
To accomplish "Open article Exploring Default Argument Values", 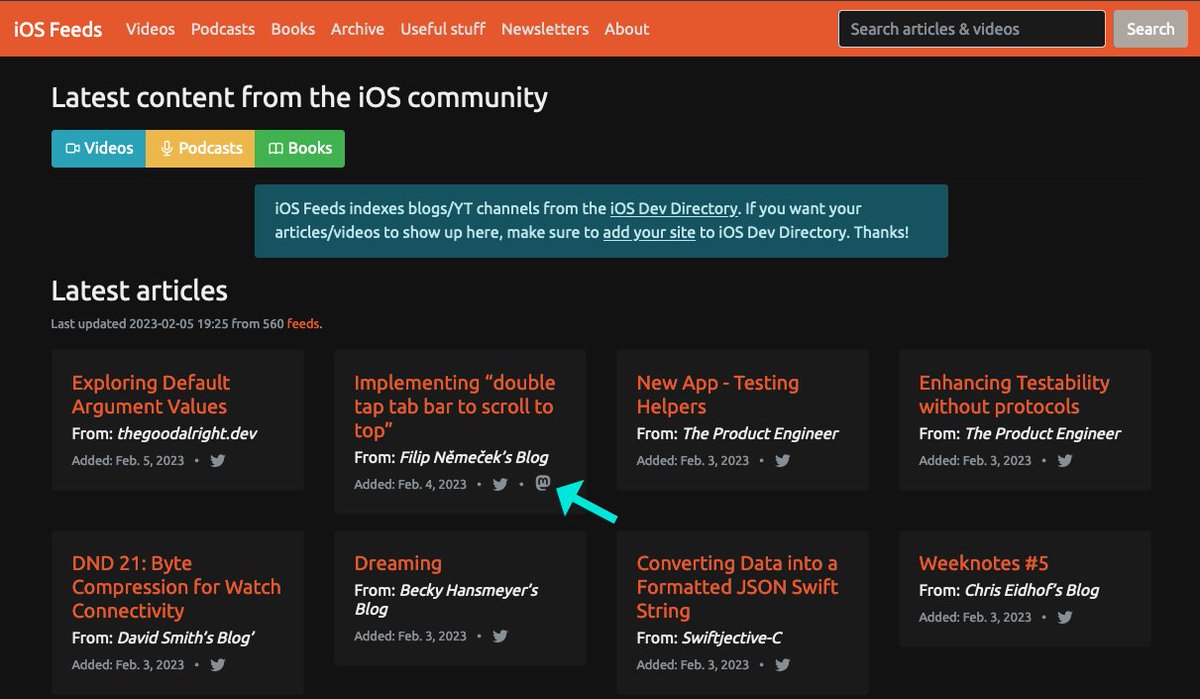I will pyautogui.click(x=151, y=395).
